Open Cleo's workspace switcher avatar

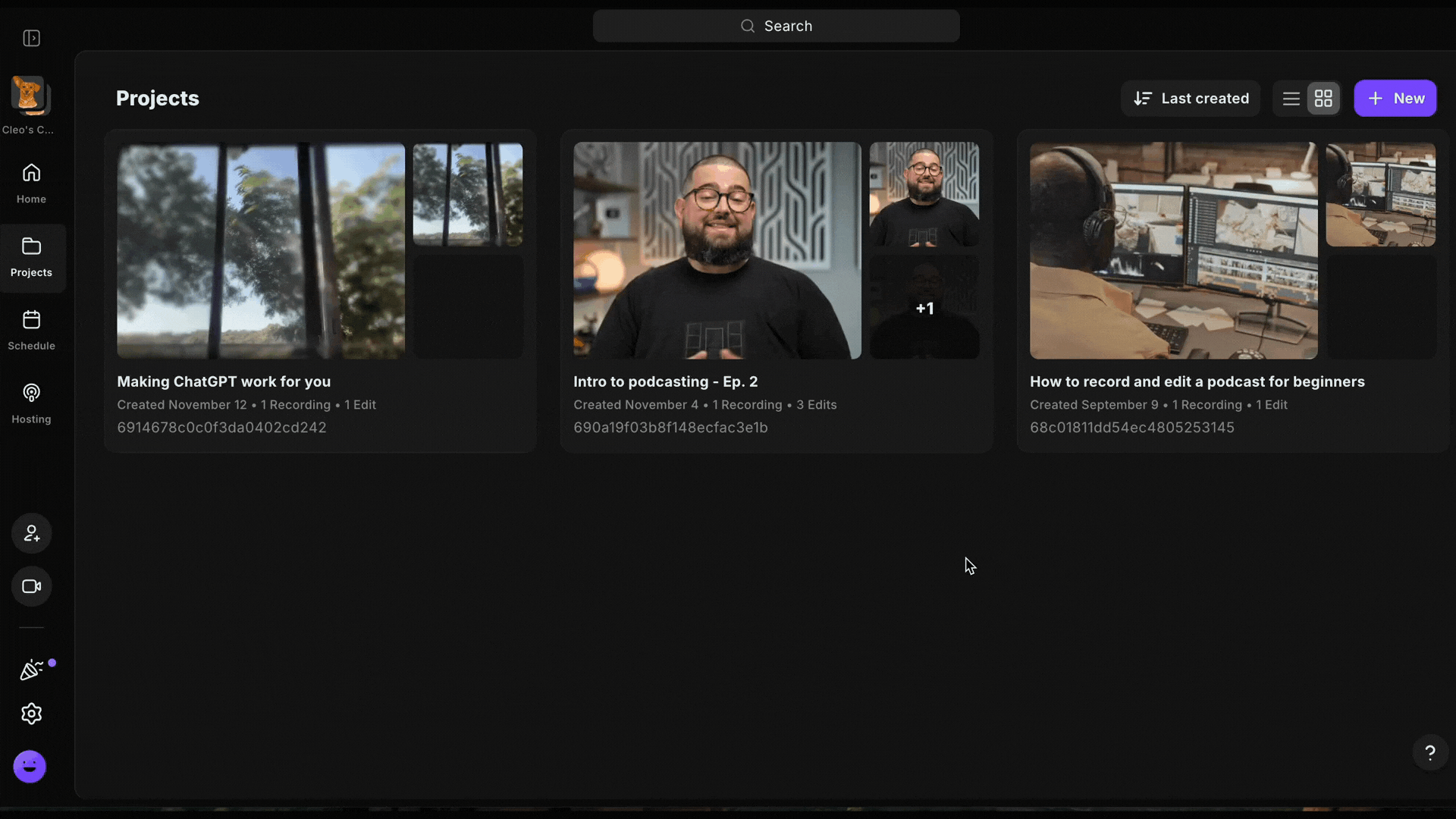click(x=30, y=96)
